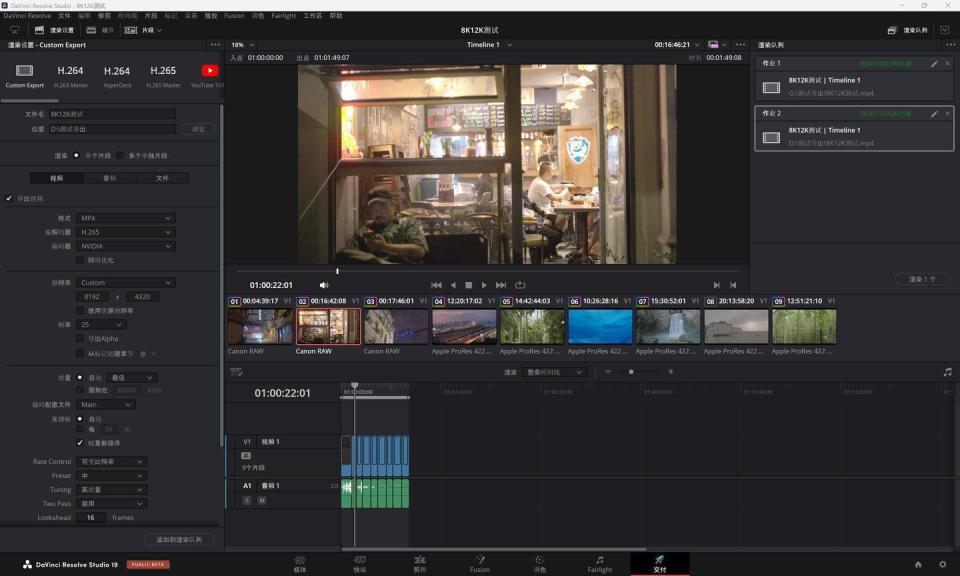Uncheck the Export Video checkbox
This screenshot has width=960, height=576.
click(9, 198)
